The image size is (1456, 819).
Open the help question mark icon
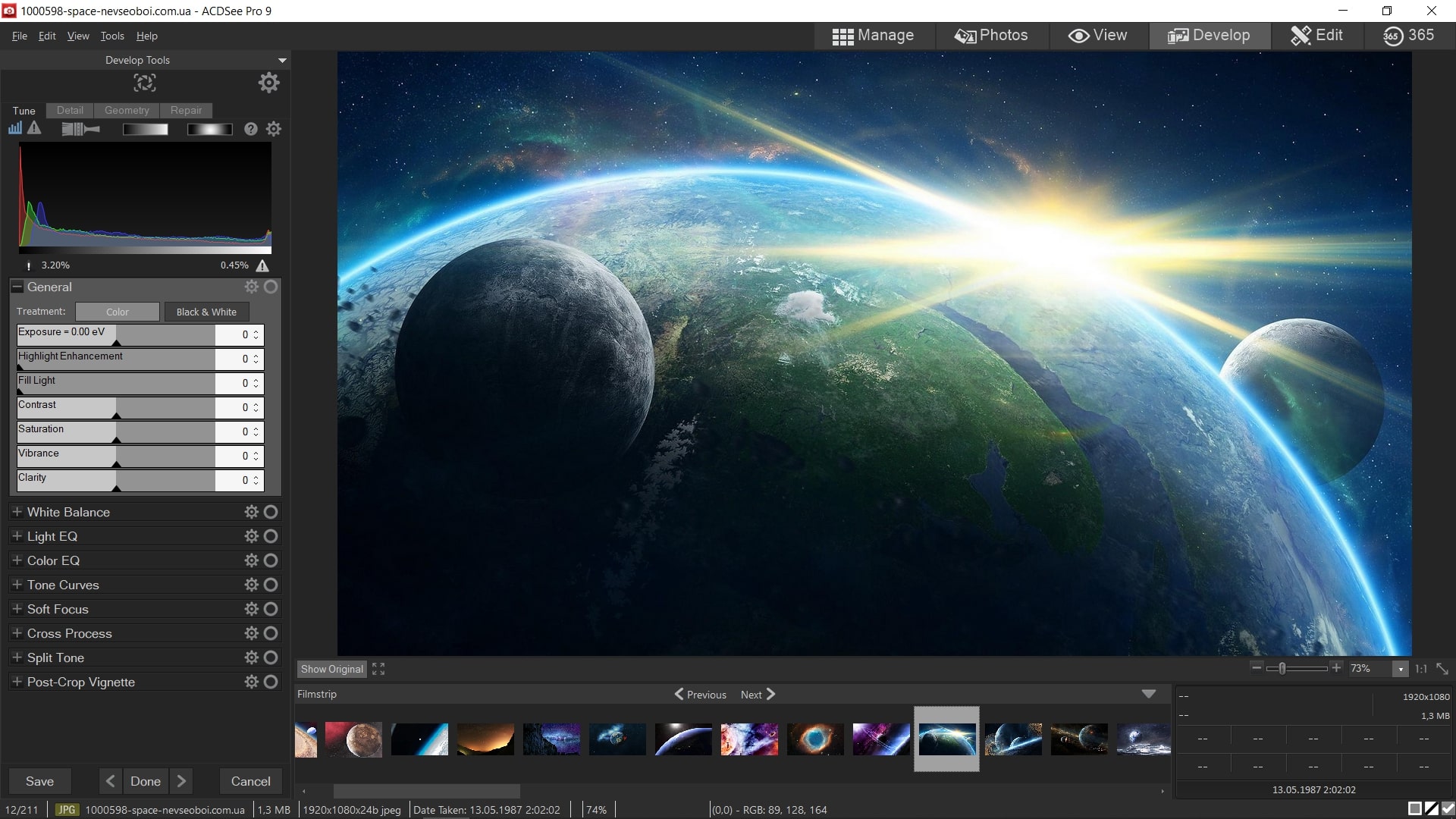click(251, 129)
